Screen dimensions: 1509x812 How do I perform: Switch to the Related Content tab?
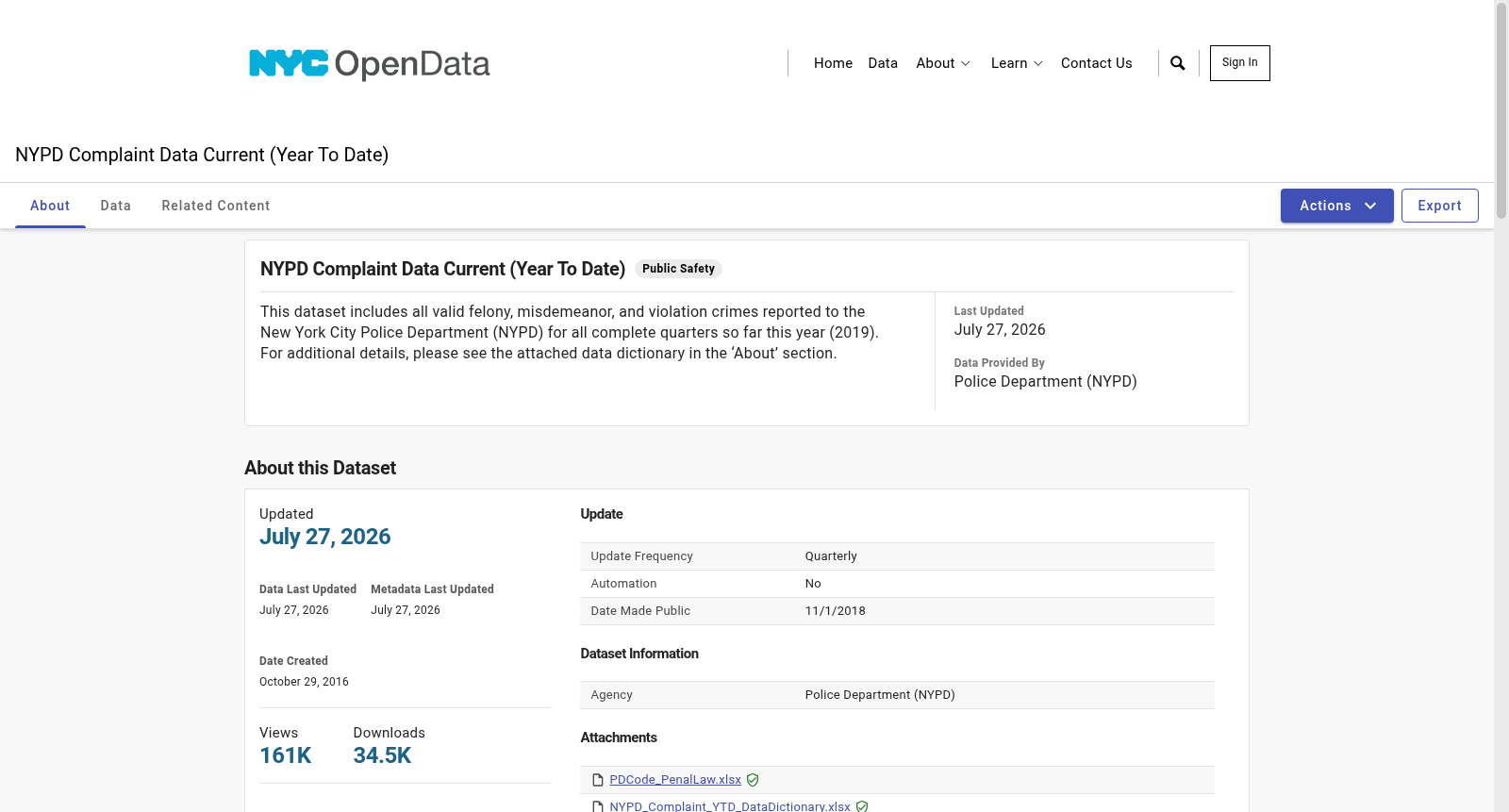pyautogui.click(x=216, y=206)
